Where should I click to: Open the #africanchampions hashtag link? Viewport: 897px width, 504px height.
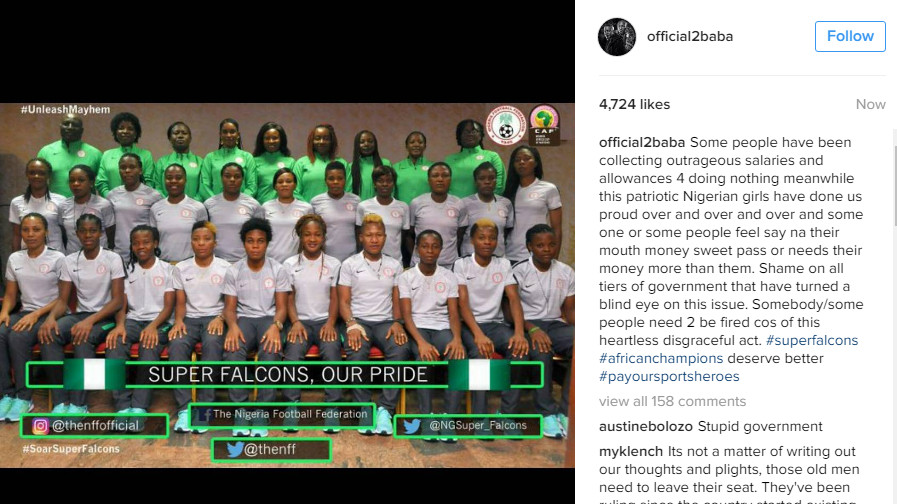(x=661, y=359)
